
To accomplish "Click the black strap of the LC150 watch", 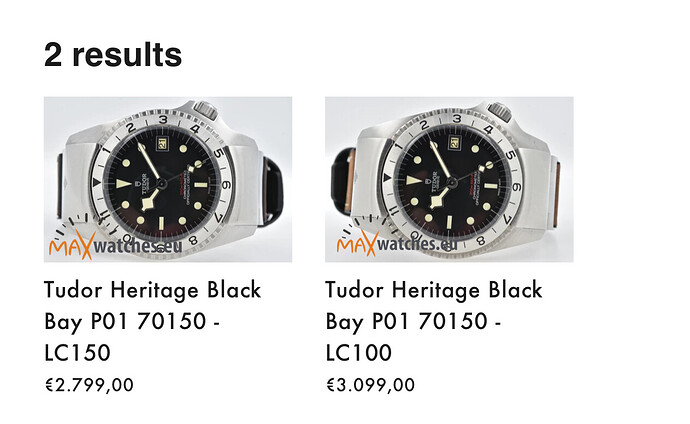I will point(274,191).
